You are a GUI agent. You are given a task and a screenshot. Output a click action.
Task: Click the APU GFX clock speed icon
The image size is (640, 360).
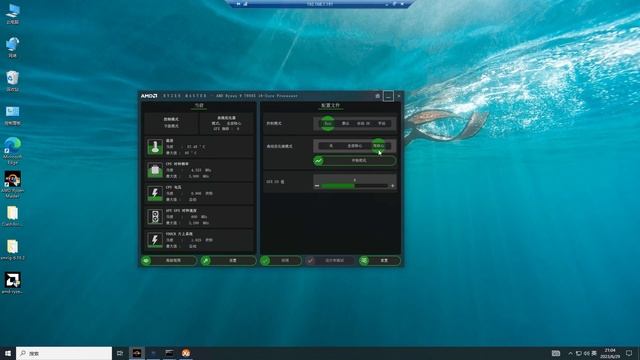click(155, 217)
